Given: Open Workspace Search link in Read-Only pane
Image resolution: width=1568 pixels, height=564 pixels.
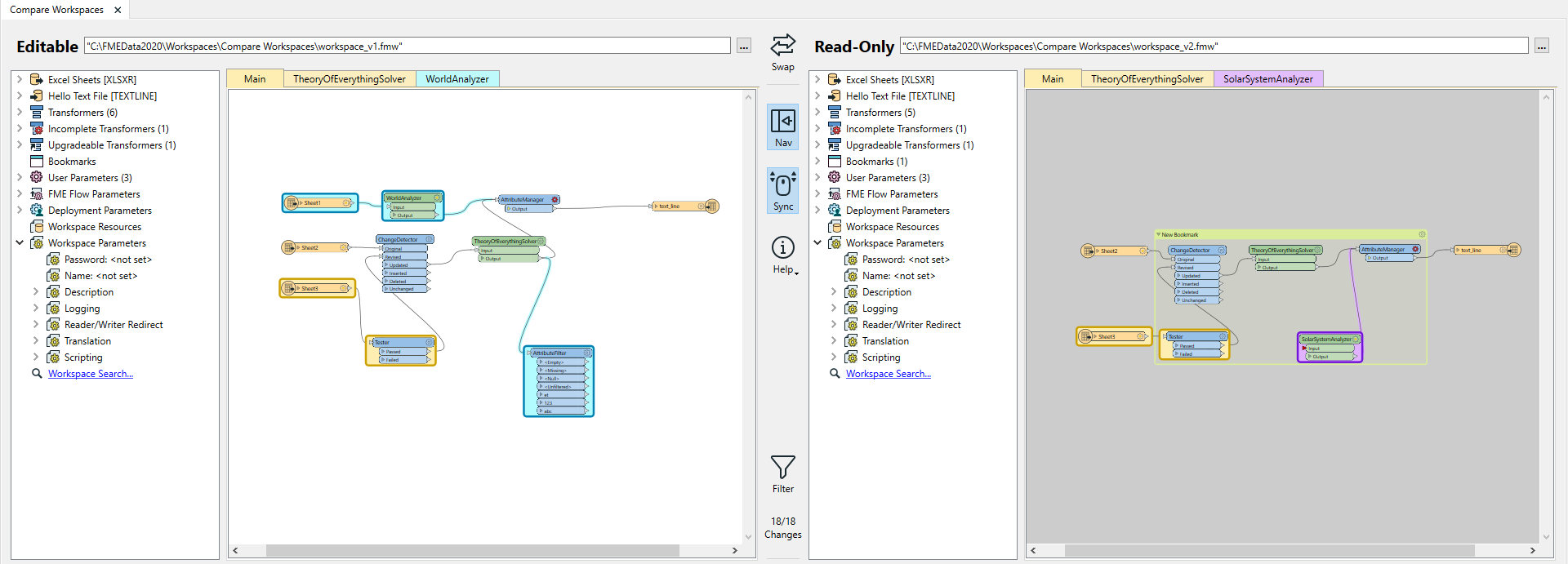Looking at the screenshot, I should (x=888, y=374).
